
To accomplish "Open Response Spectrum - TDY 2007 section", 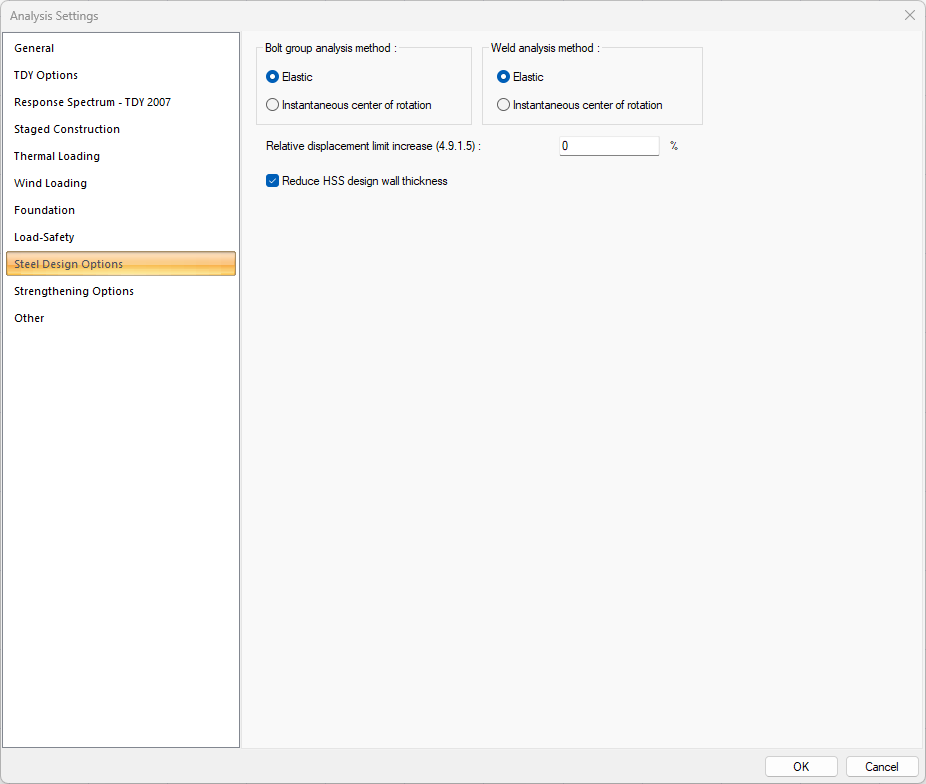I will coord(92,102).
